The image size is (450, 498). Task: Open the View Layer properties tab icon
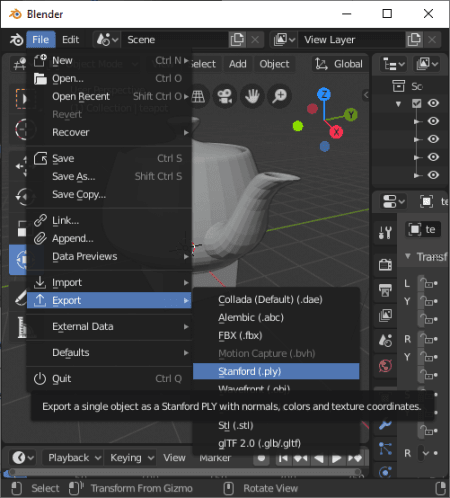385,315
